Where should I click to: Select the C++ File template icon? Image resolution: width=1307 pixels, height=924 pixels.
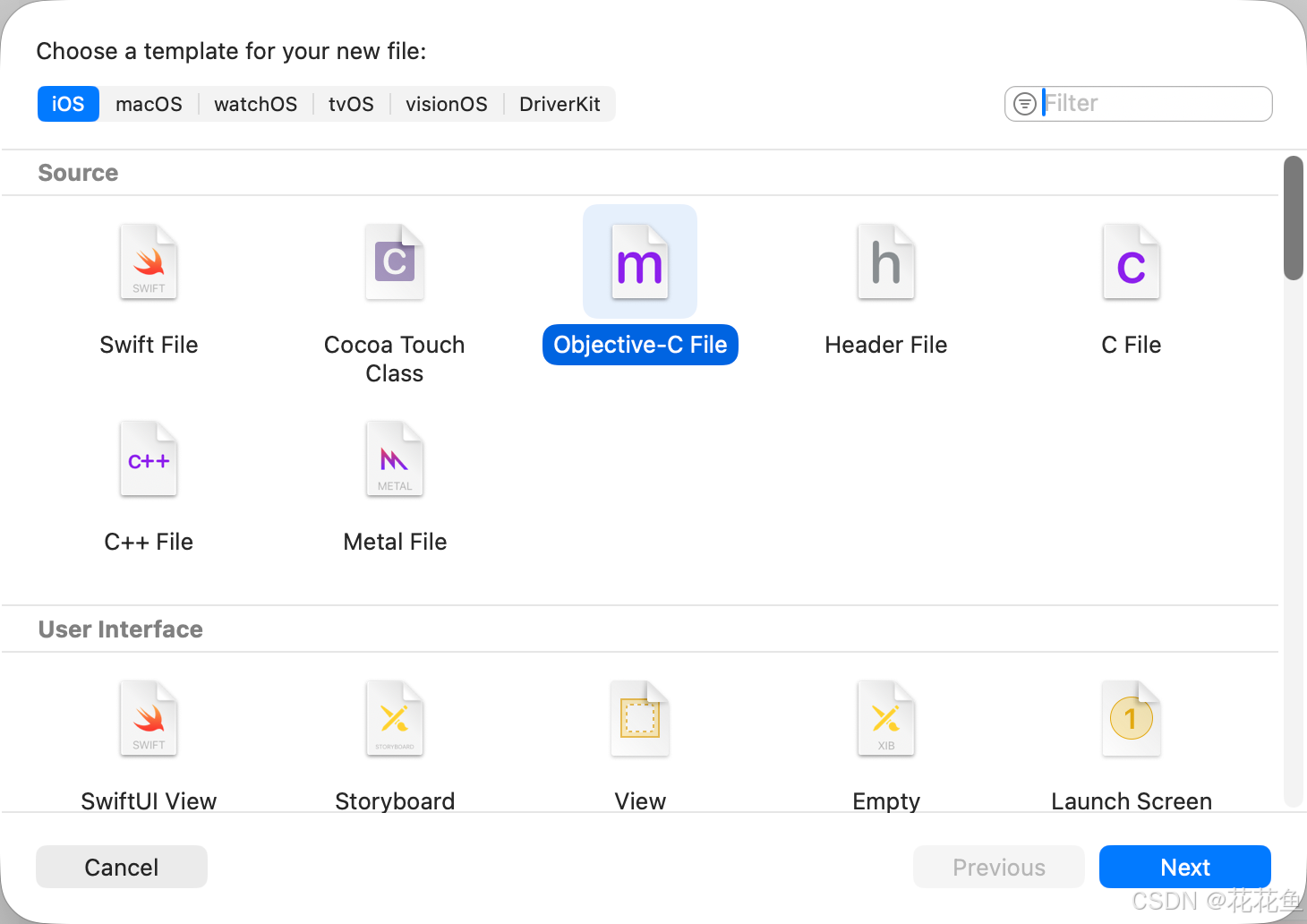149,458
